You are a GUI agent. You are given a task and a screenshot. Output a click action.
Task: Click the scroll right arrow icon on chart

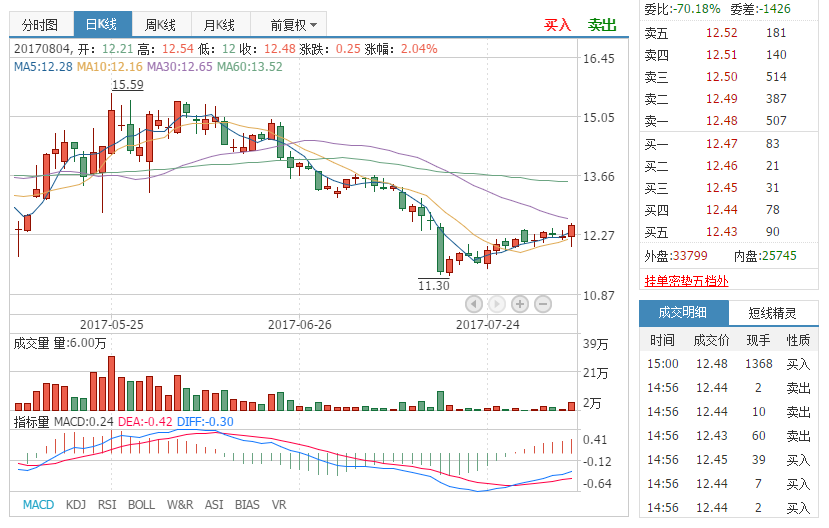coord(497,303)
